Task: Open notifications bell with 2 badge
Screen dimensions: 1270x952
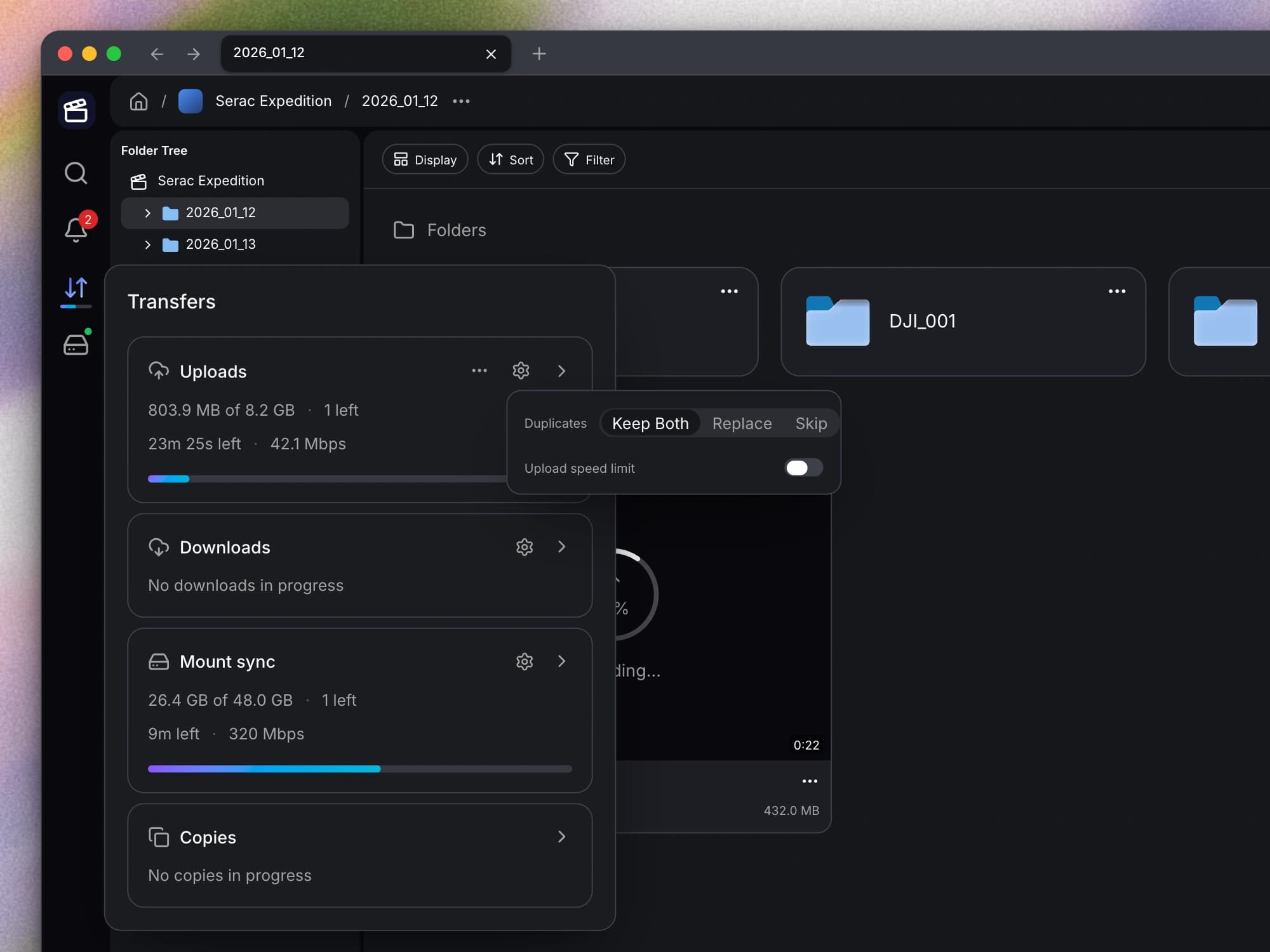Action: point(77,228)
